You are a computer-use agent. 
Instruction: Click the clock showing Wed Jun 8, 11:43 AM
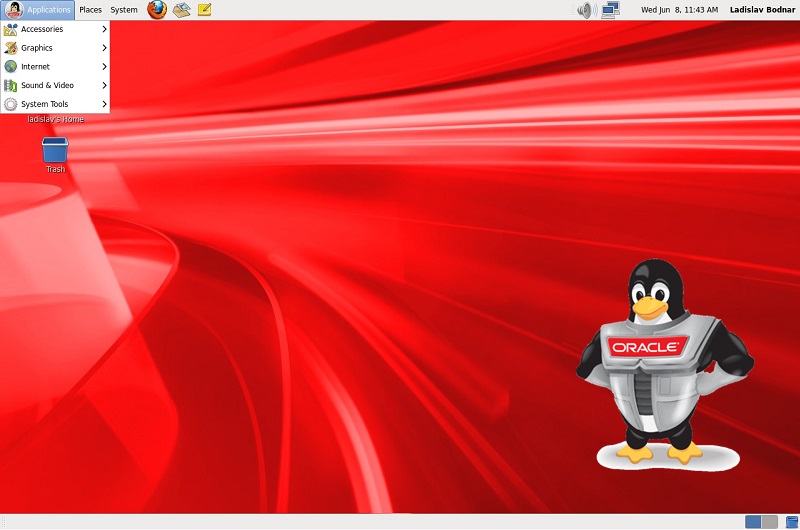tap(679, 10)
